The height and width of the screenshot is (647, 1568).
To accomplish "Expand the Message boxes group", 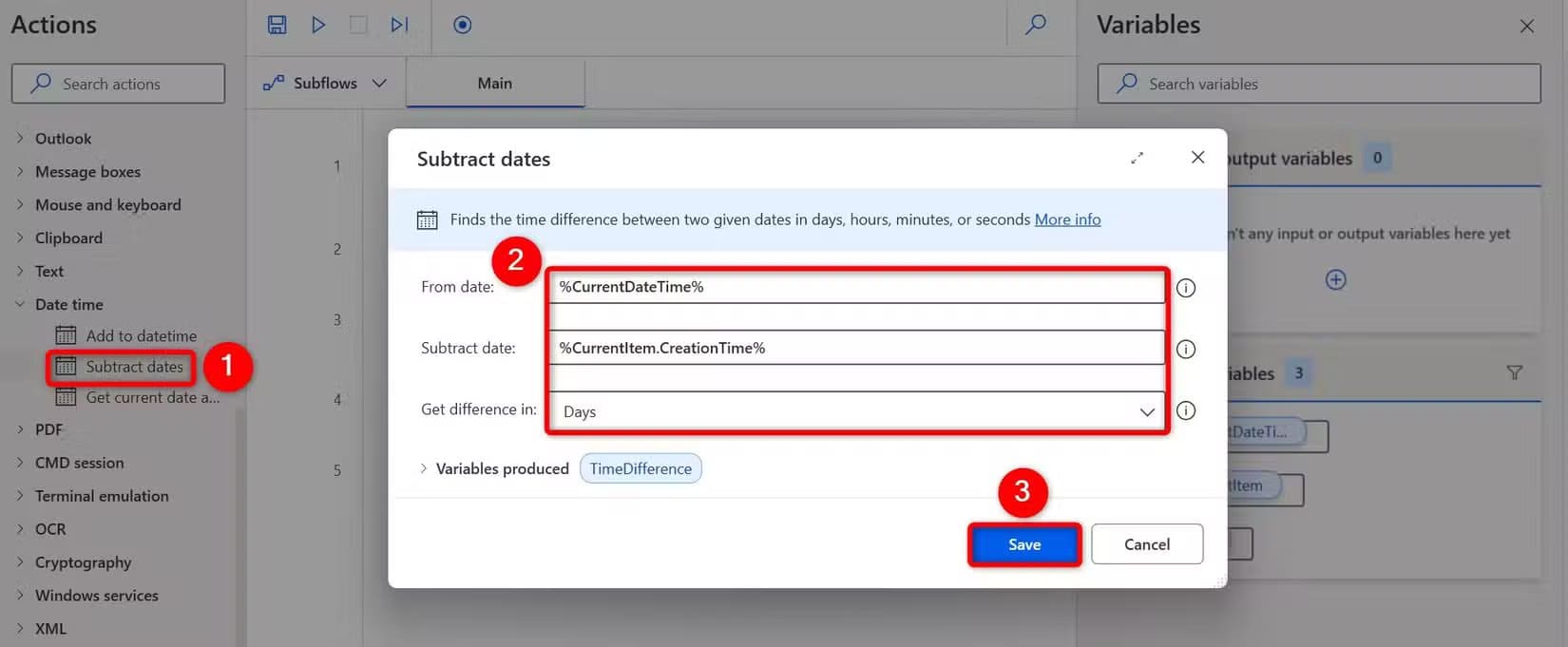I will [20, 171].
